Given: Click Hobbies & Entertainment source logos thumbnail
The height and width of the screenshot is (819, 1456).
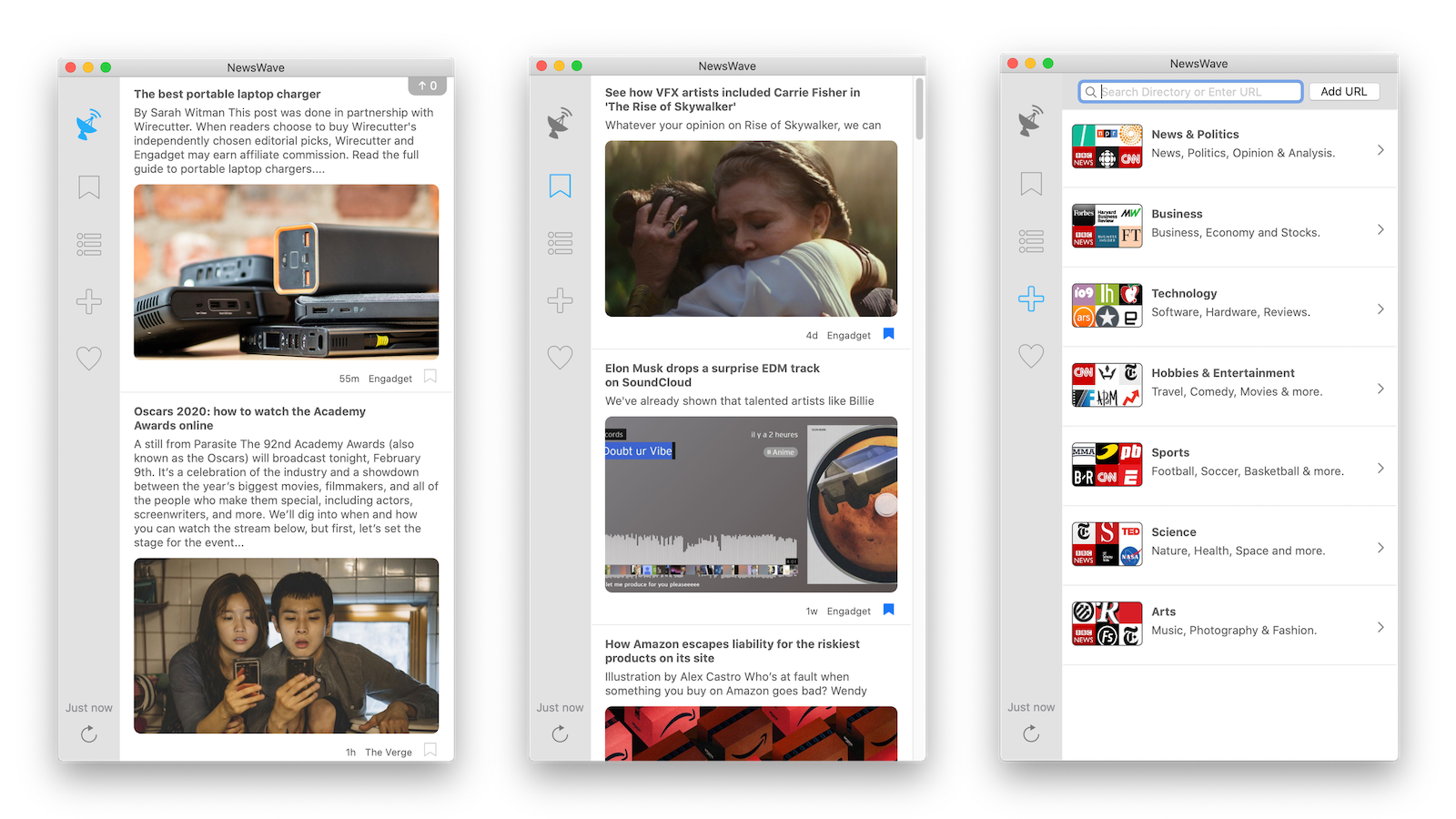Looking at the screenshot, I should 1107,385.
